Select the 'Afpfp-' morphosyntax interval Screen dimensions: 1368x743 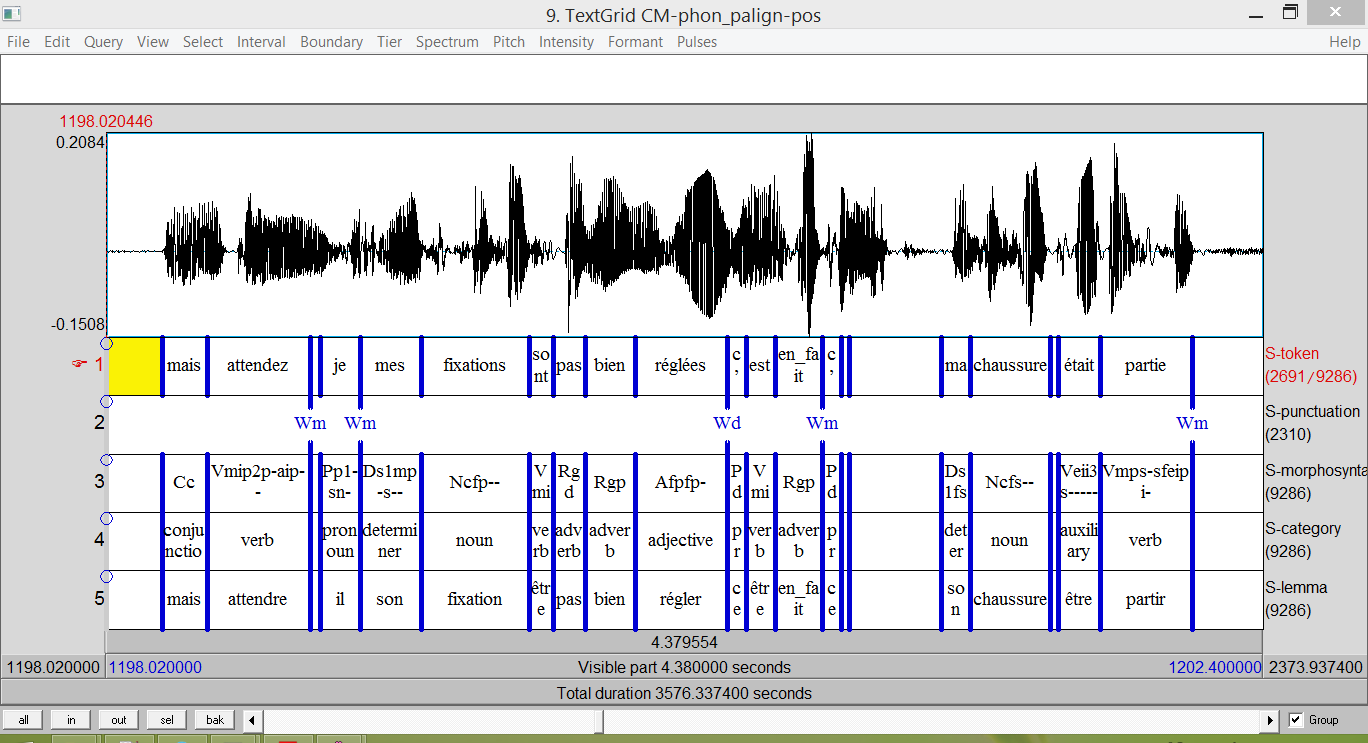pyautogui.click(x=679, y=482)
